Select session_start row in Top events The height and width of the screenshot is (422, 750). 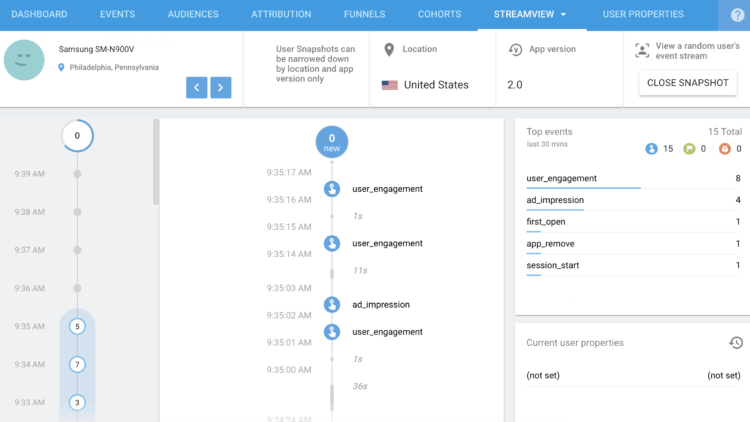pyautogui.click(x=633, y=265)
